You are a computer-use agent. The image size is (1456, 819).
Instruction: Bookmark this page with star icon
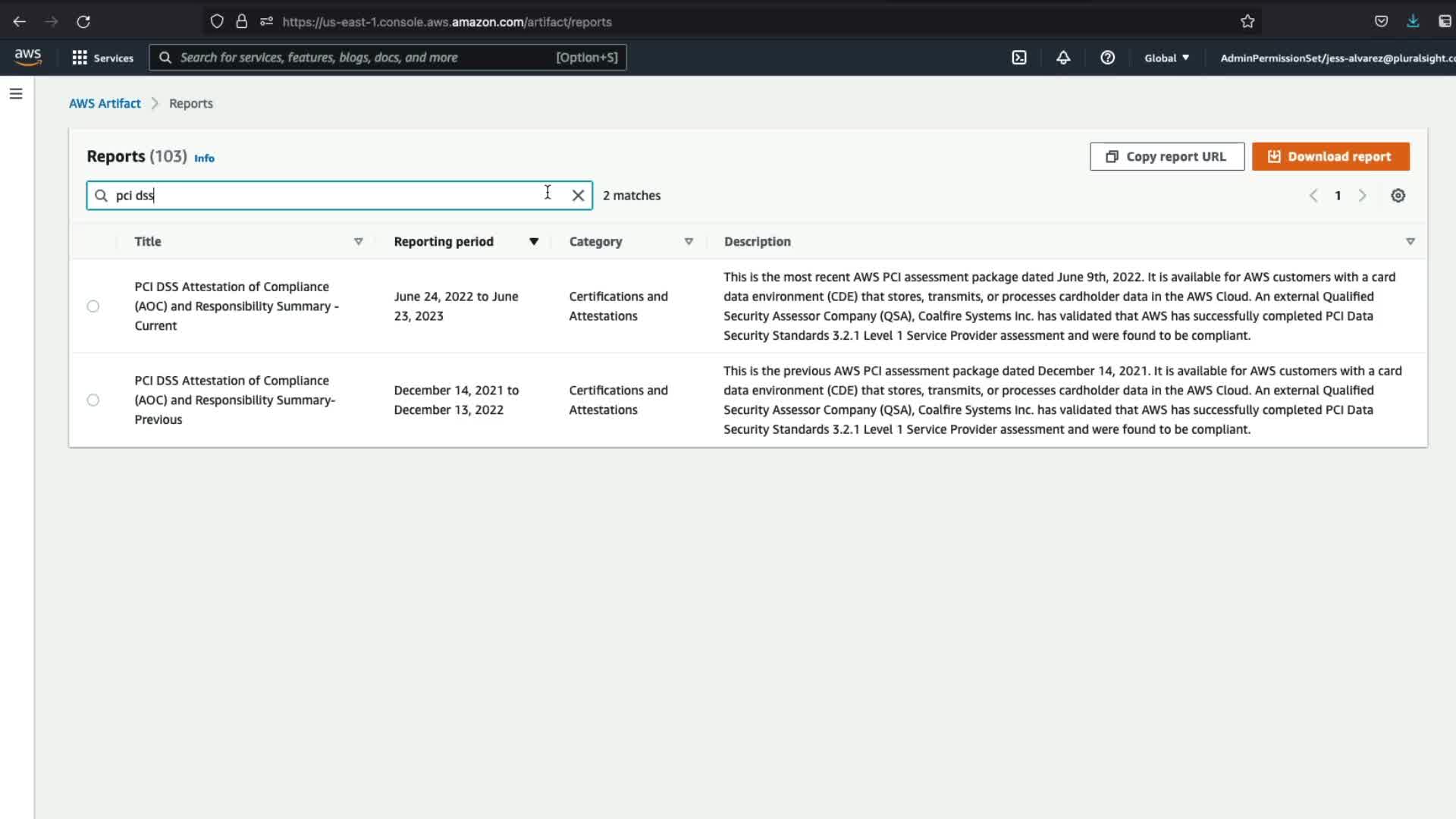[x=1247, y=22]
